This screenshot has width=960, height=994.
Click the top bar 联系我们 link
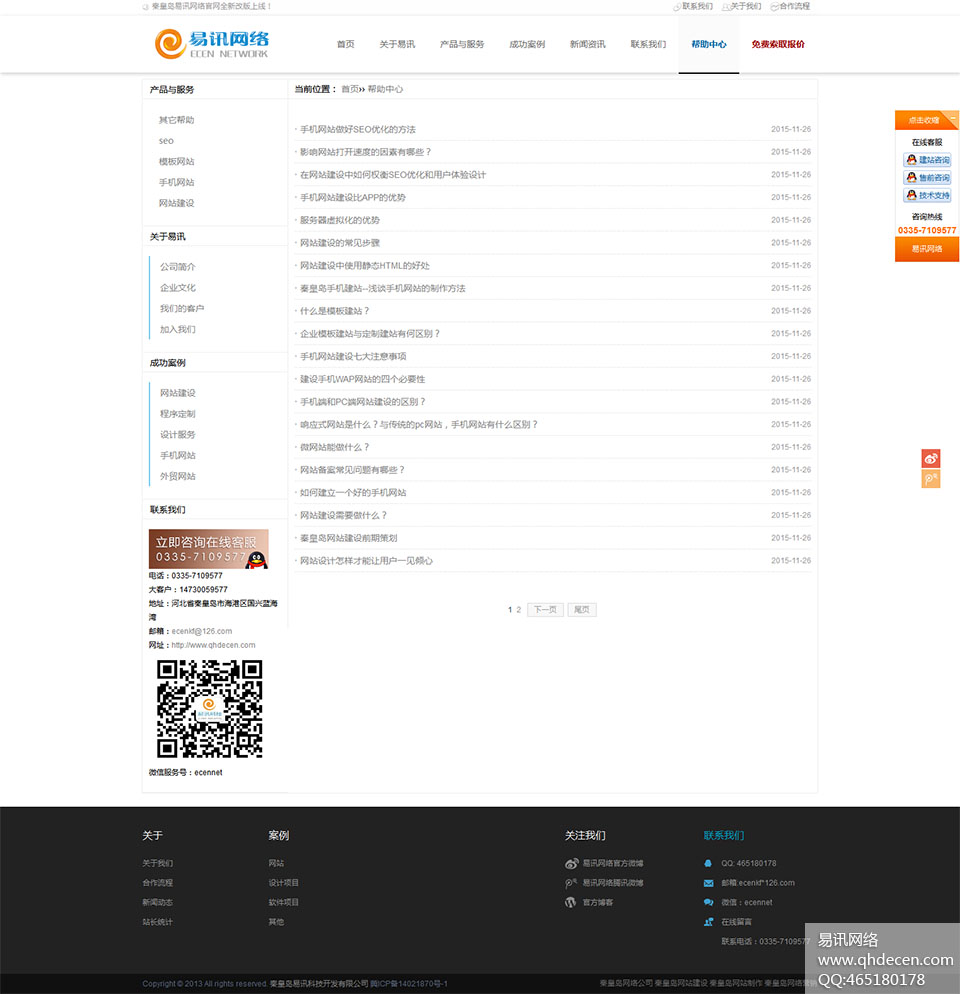click(x=697, y=6)
